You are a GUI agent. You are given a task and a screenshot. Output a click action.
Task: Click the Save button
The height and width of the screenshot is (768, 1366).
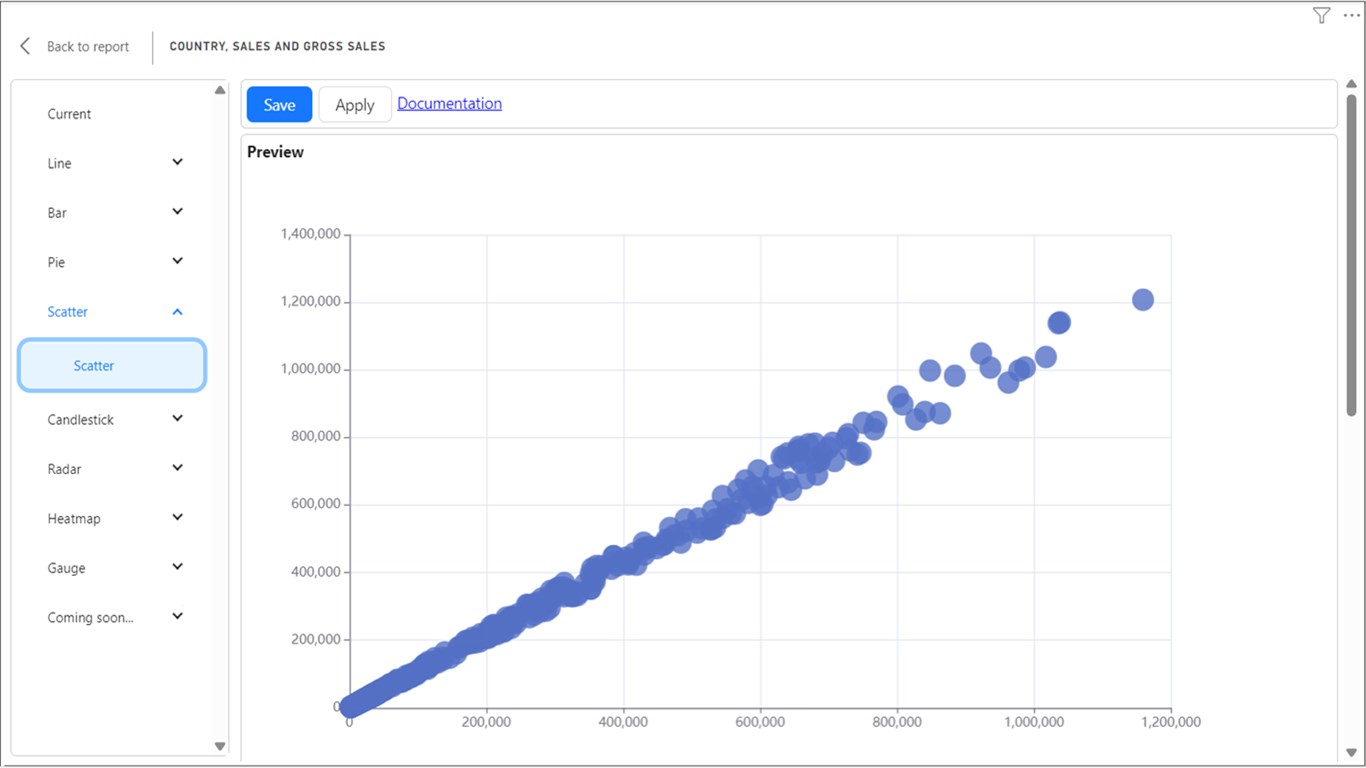(279, 105)
